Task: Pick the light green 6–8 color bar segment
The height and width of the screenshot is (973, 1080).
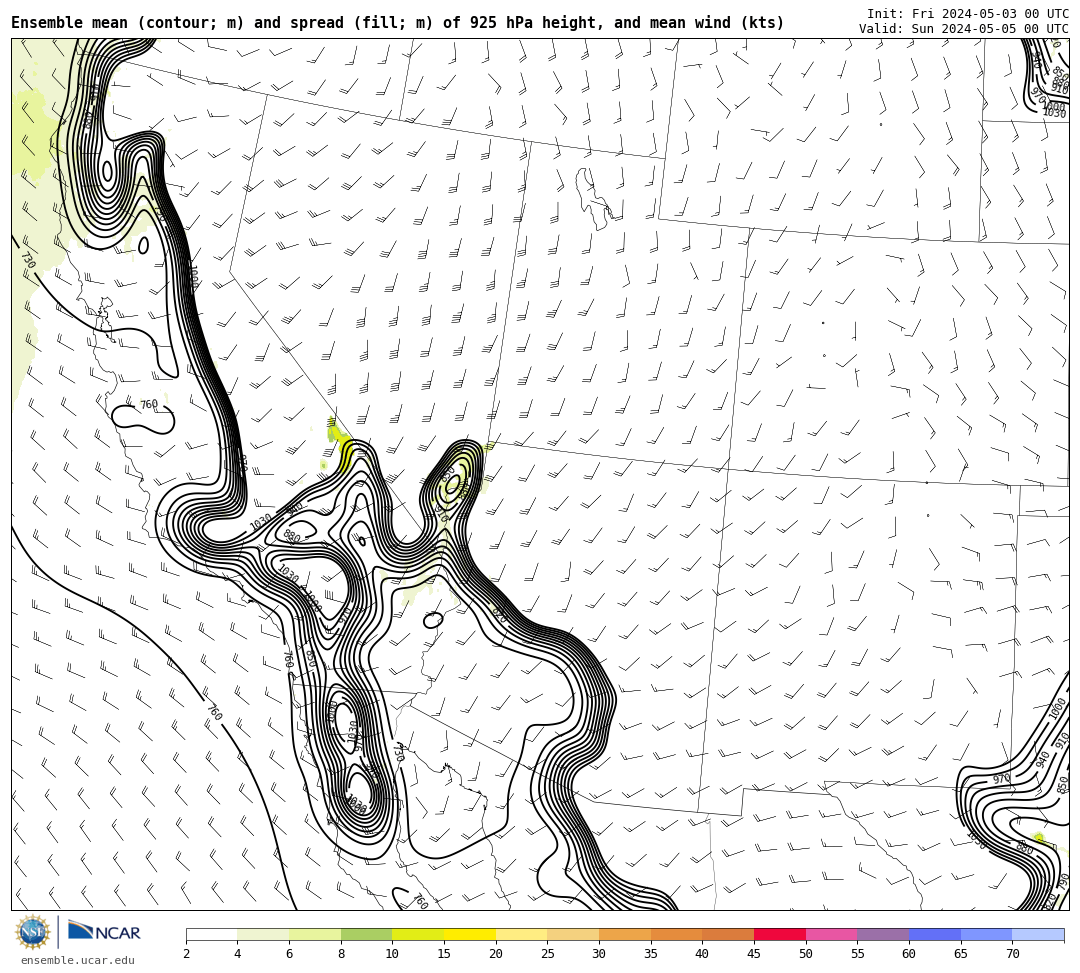Action: [315, 934]
